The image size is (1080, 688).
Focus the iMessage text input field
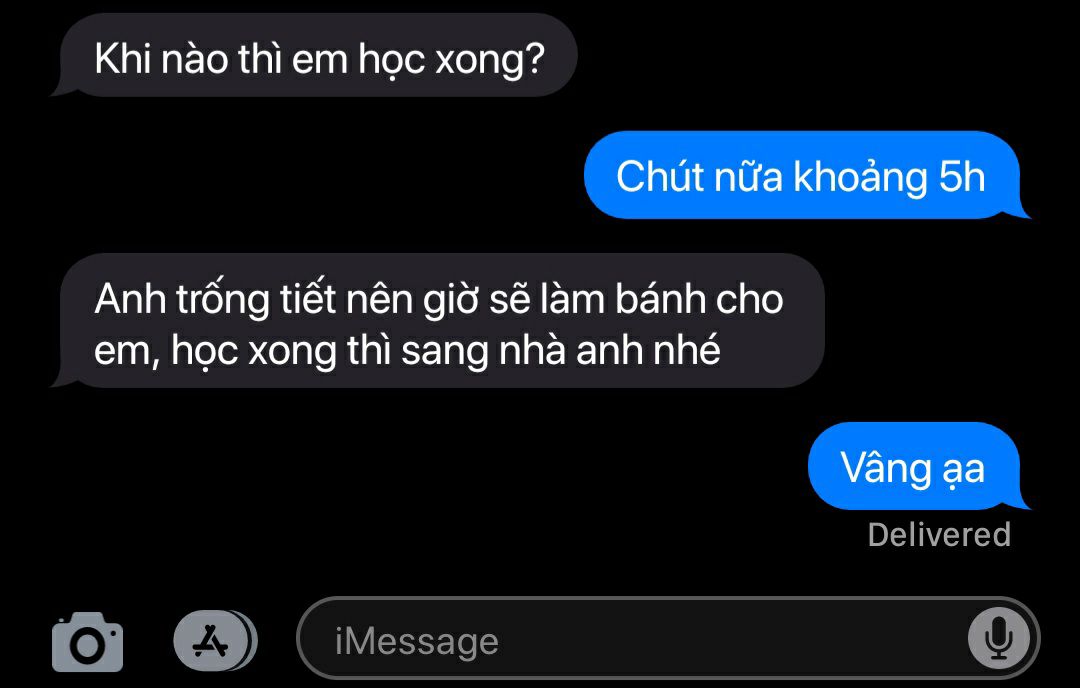point(668,638)
